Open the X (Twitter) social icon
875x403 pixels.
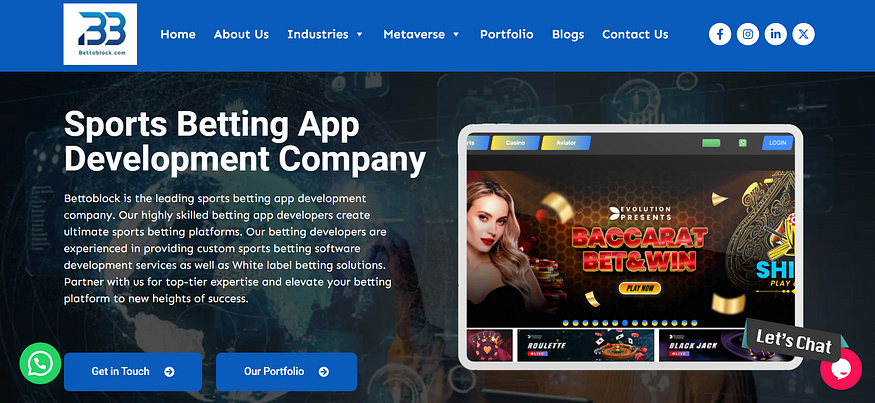pos(803,34)
